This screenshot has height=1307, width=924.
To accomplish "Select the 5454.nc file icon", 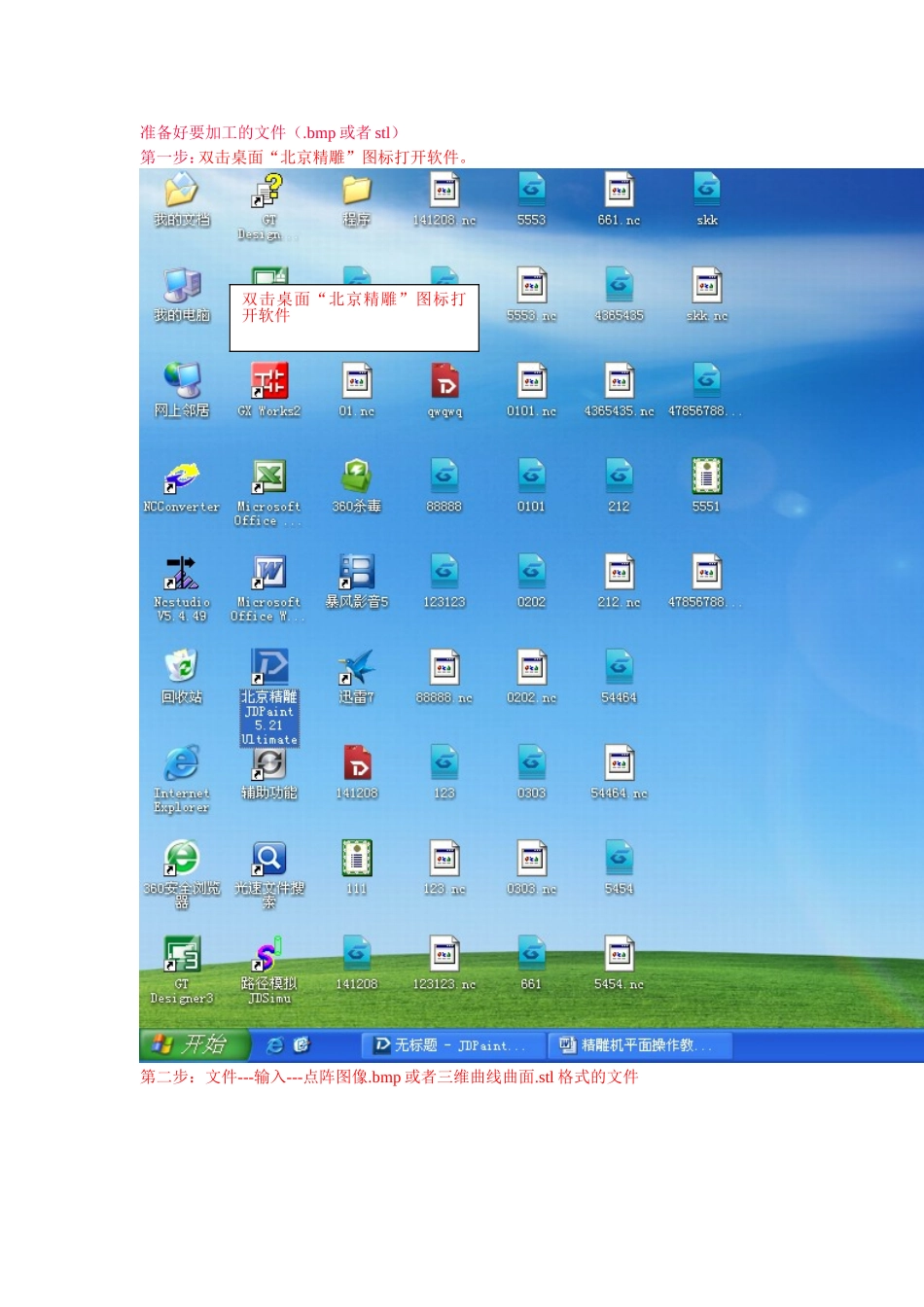I will coord(619,963).
